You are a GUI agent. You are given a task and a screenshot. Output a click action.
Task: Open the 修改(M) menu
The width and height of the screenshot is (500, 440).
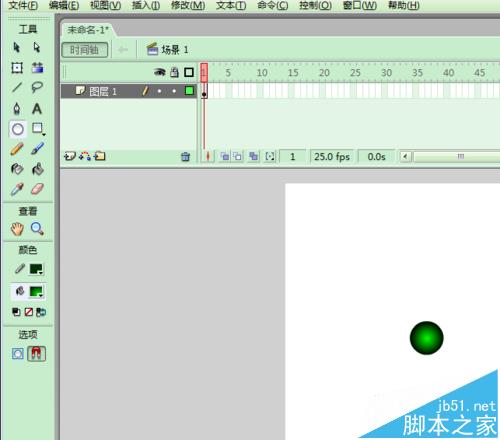click(188, 5)
